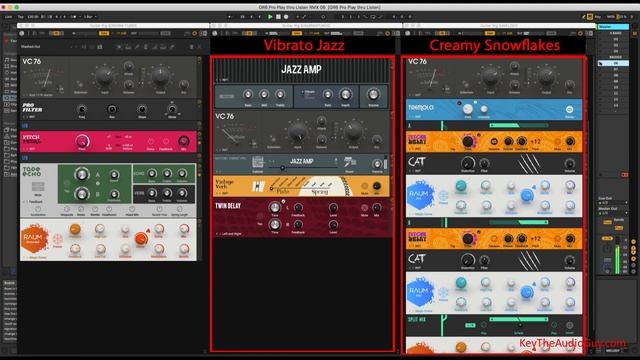This screenshot has height=360, width=640.
Task: Adjust VC 76 Input knob in Washed Out rack
Action: [x=104, y=76]
